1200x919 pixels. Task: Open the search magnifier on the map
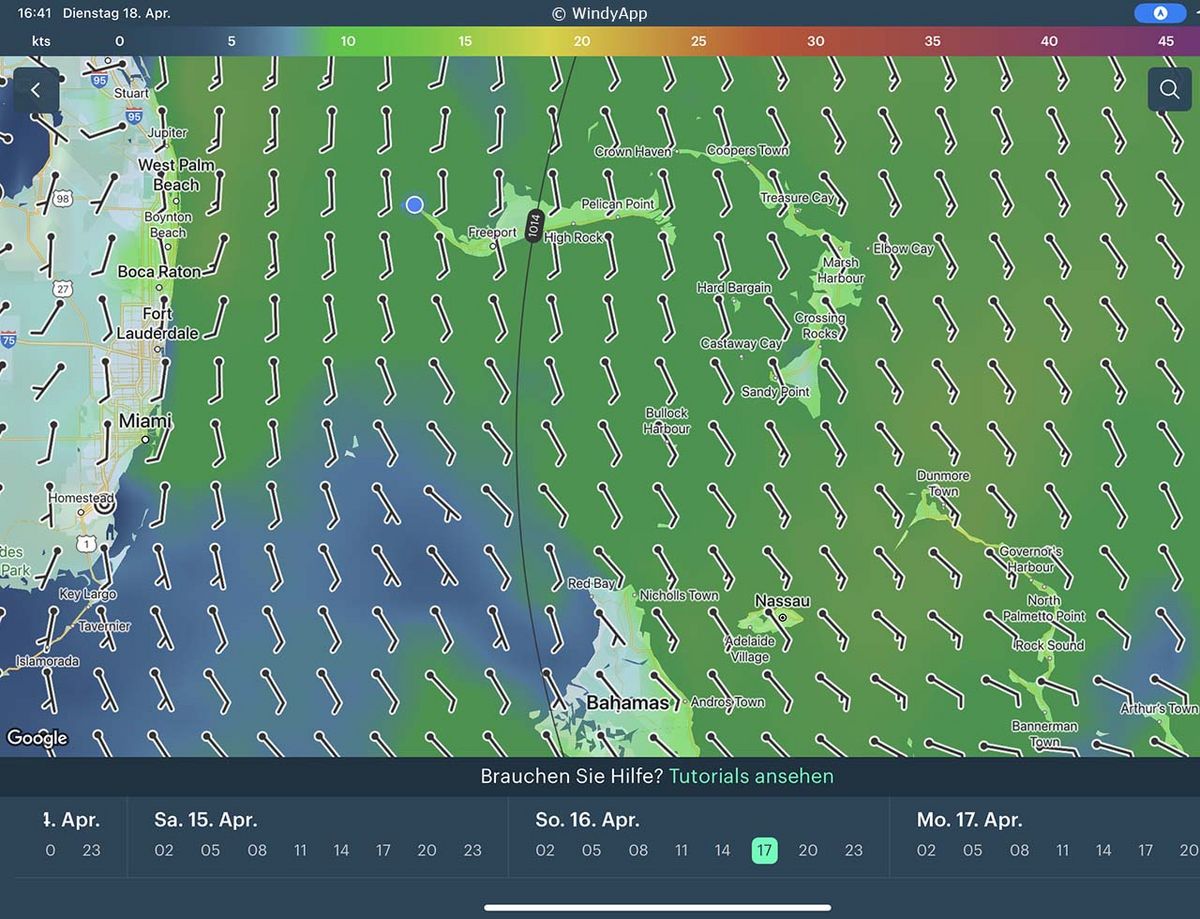click(1169, 89)
